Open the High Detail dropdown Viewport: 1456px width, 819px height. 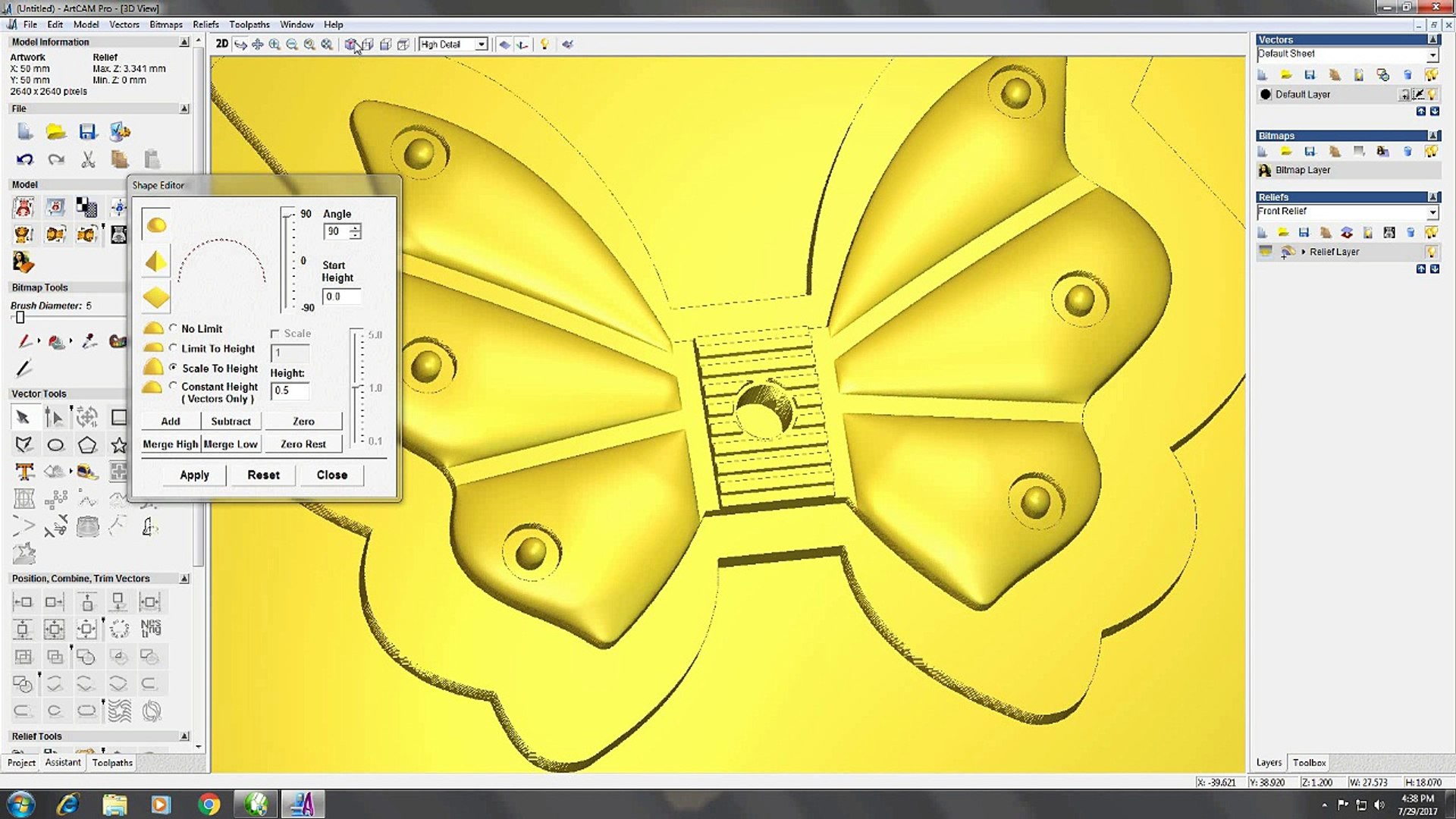point(481,45)
